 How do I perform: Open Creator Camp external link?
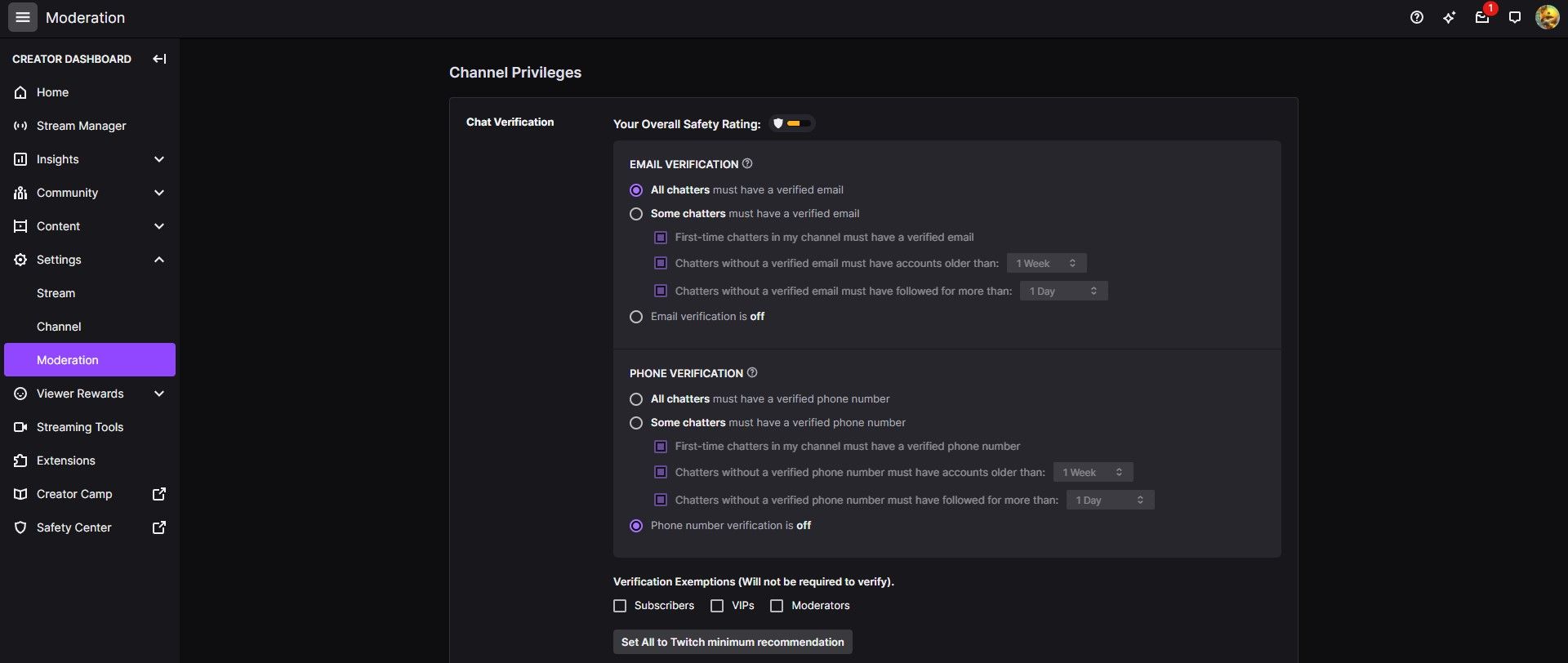[x=90, y=494]
